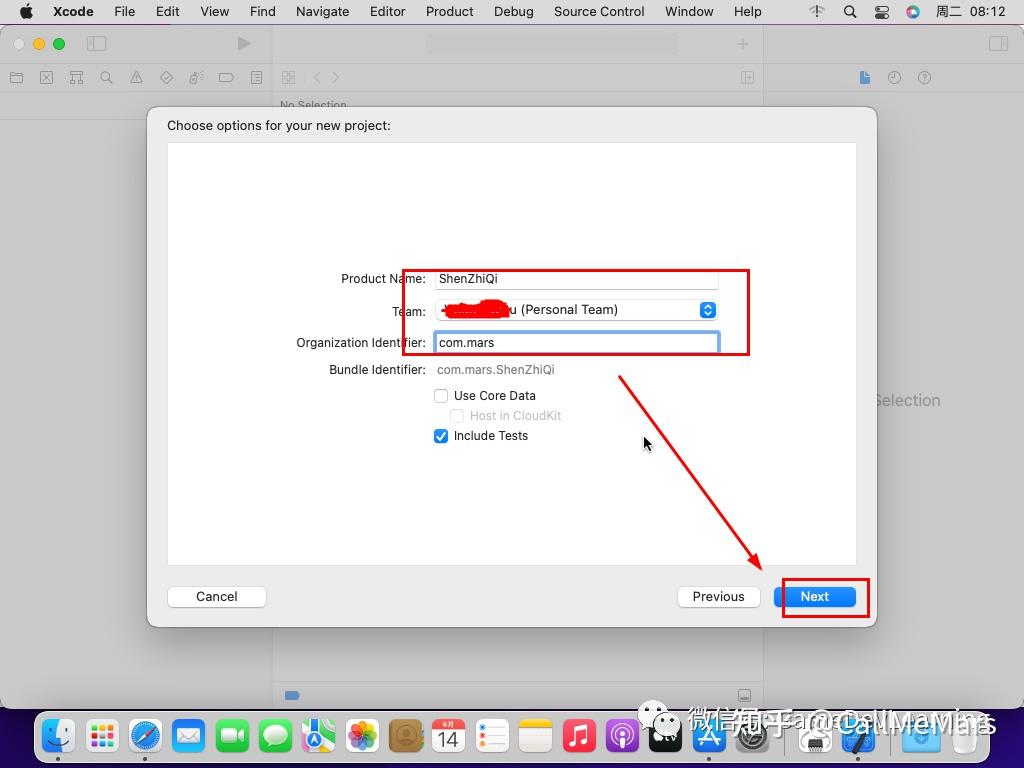Cancel the new project dialog
The width and height of the screenshot is (1024, 768).
tap(217, 596)
